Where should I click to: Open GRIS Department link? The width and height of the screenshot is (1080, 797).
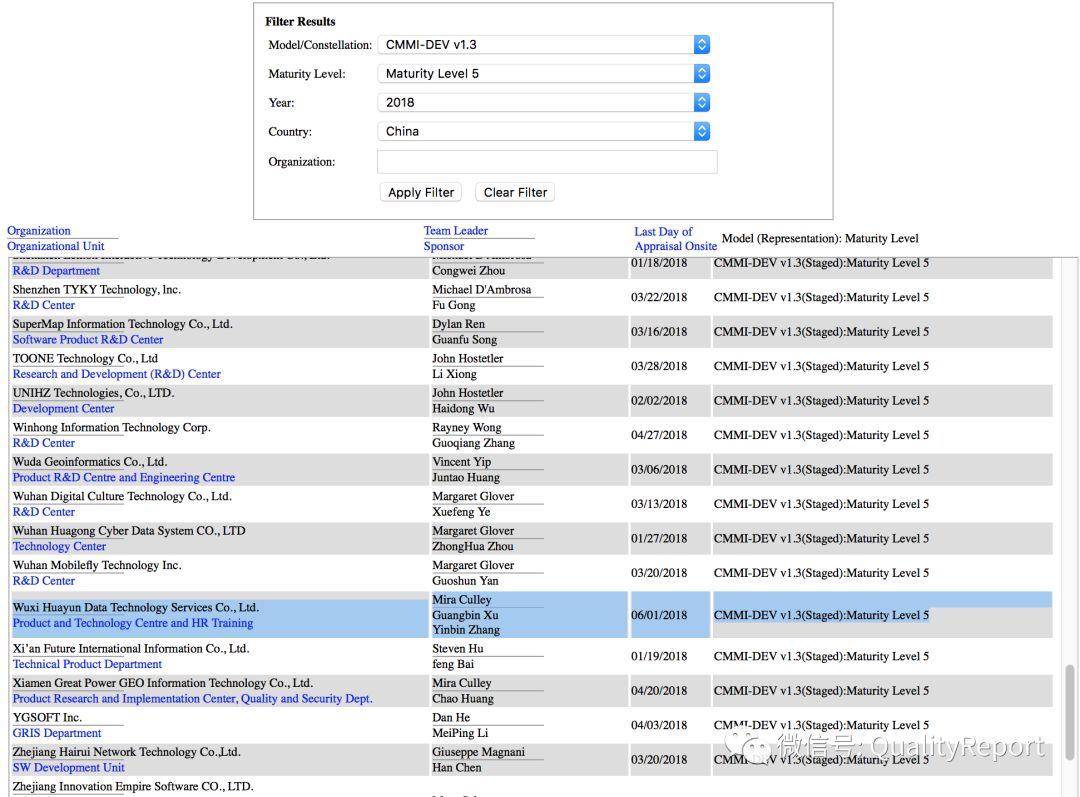57,733
